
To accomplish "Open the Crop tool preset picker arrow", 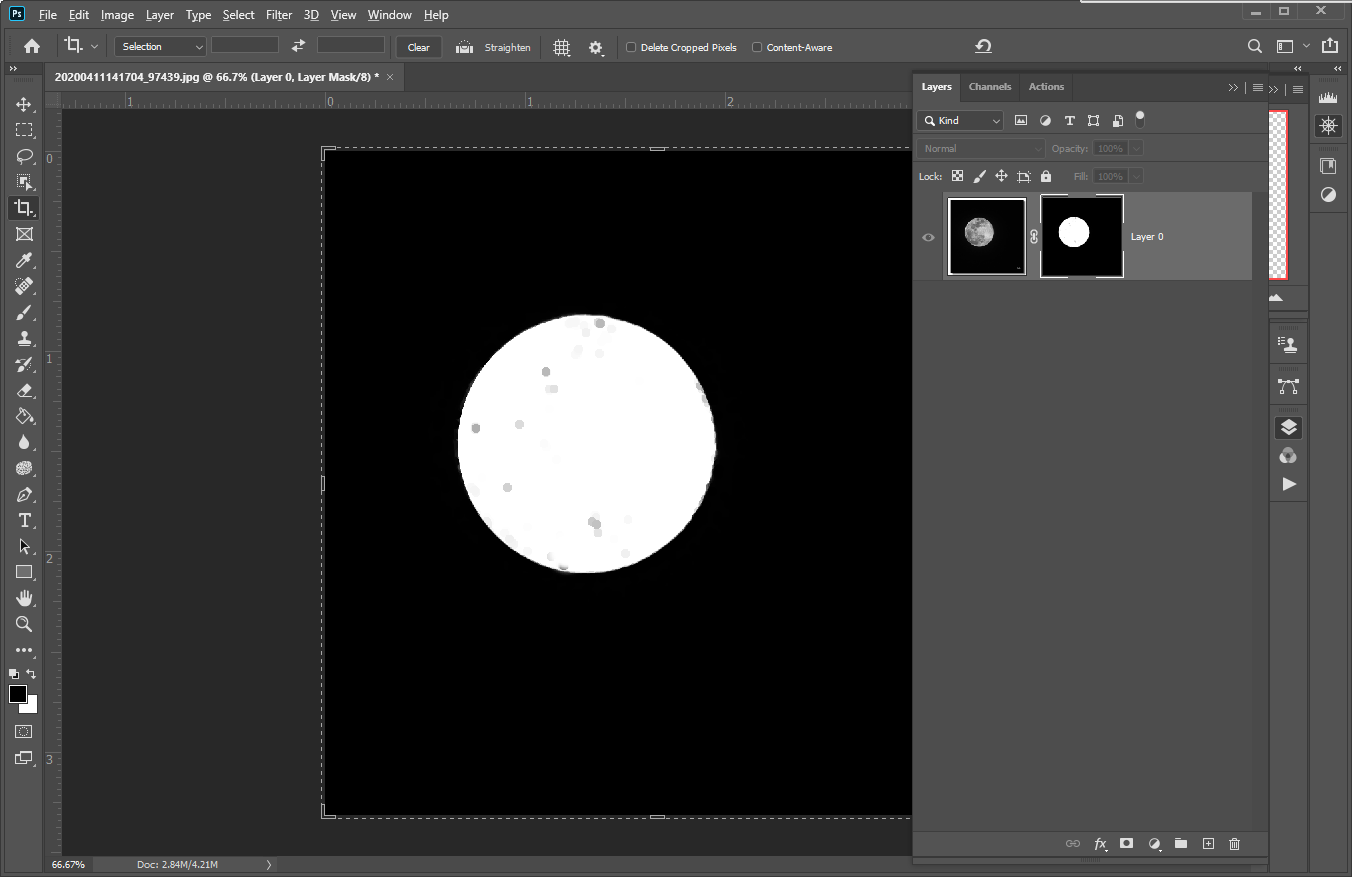I will (x=95, y=47).
